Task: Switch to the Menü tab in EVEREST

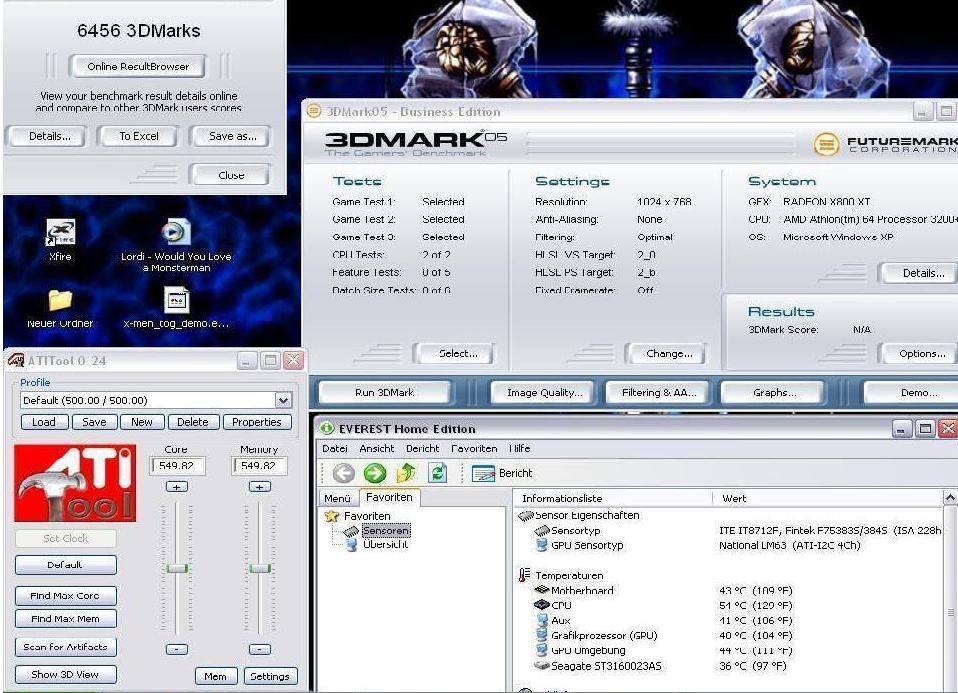Action: (x=337, y=498)
